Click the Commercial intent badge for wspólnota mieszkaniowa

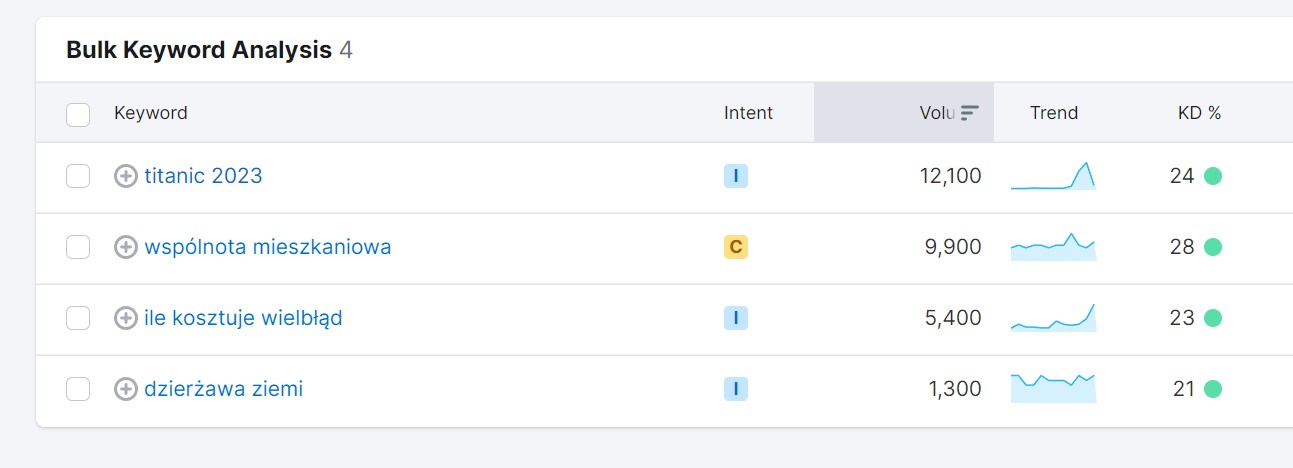click(736, 247)
